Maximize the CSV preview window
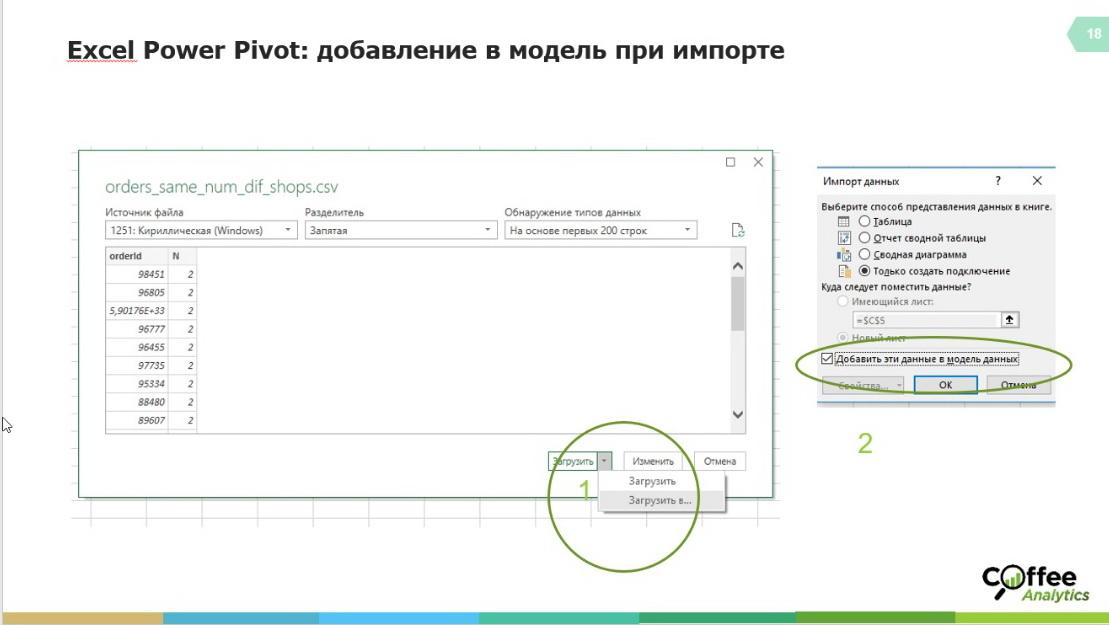Screen dimensions: 1109x625 click(x=730, y=162)
